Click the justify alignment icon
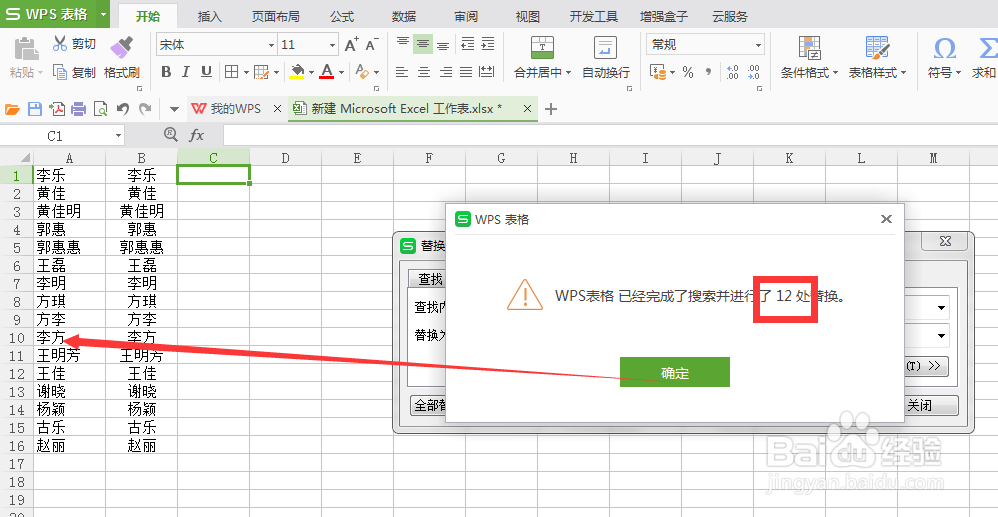Image resolution: width=998 pixels, height=517 pixels. click(466, 72)
